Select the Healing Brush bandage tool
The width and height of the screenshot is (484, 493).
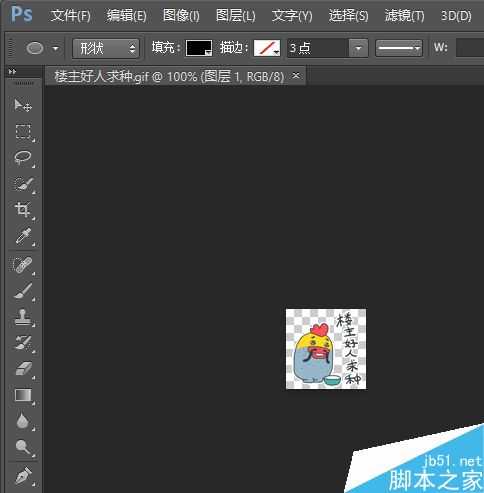22,265
